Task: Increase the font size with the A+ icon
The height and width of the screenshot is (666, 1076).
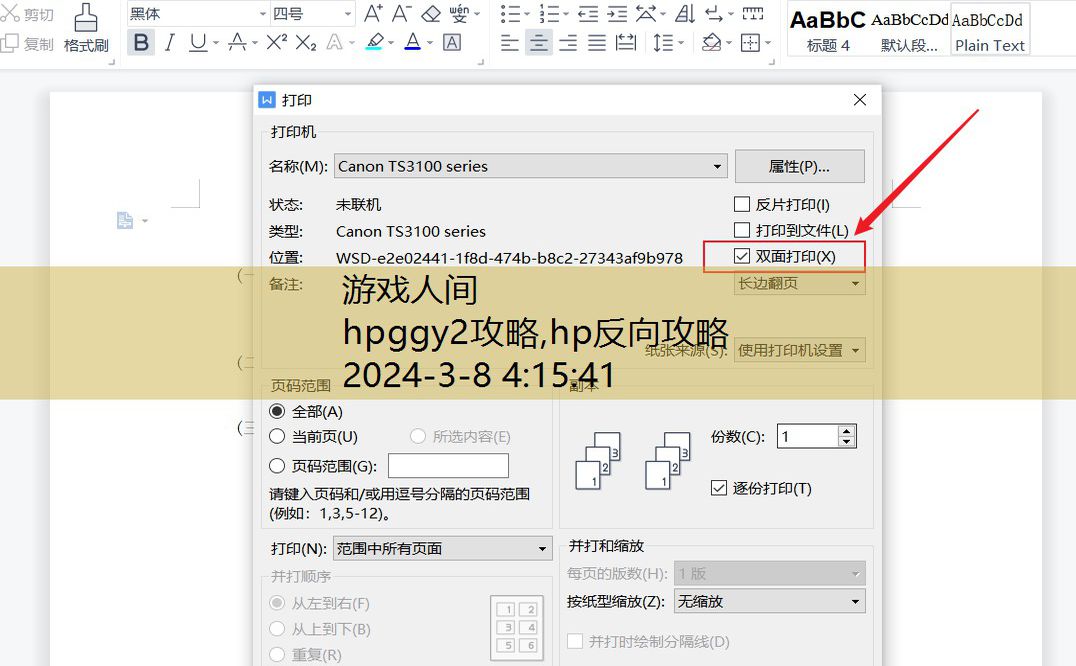Action: [373, 13]
